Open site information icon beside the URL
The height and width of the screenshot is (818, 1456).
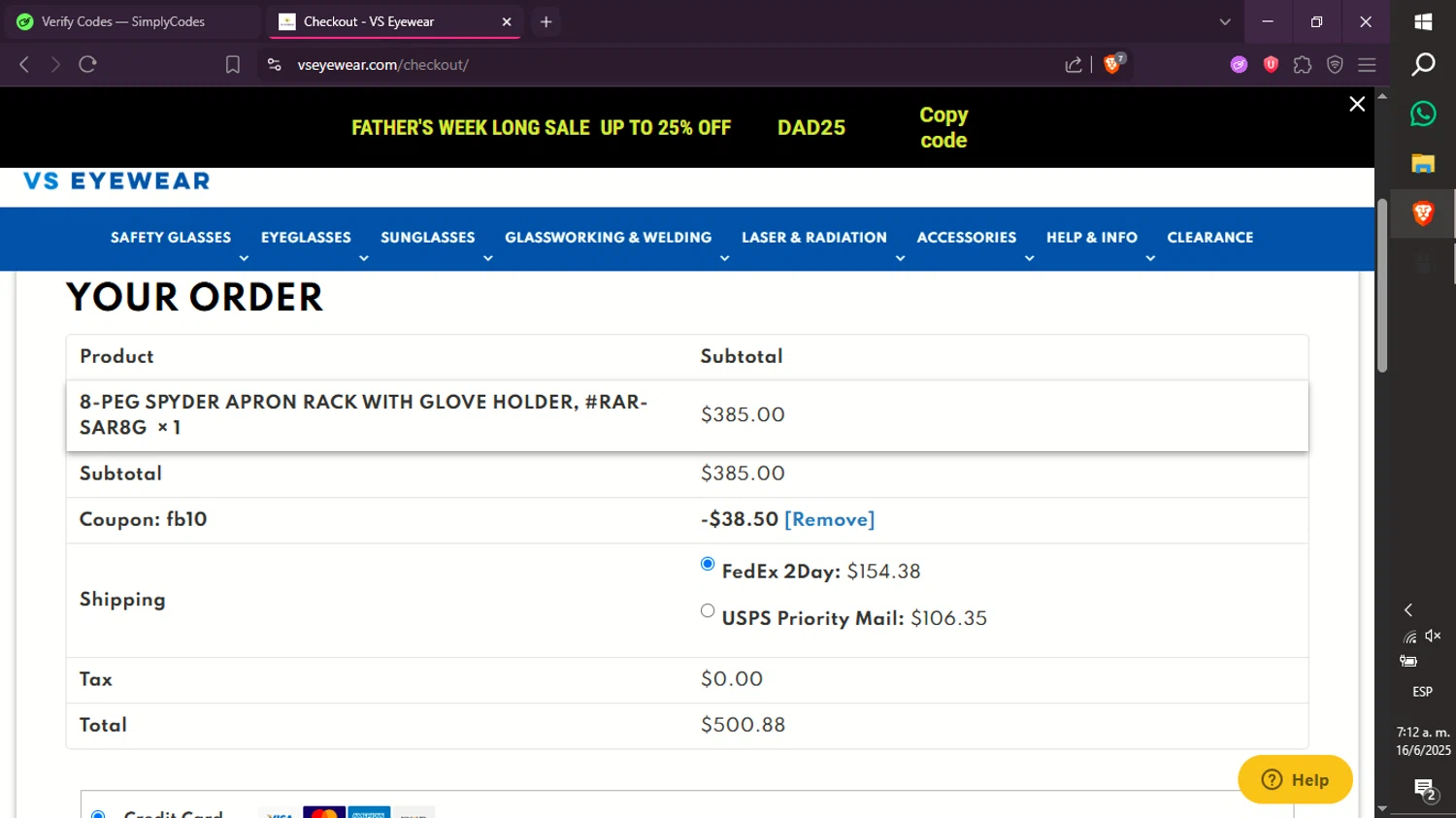[275, 65]
